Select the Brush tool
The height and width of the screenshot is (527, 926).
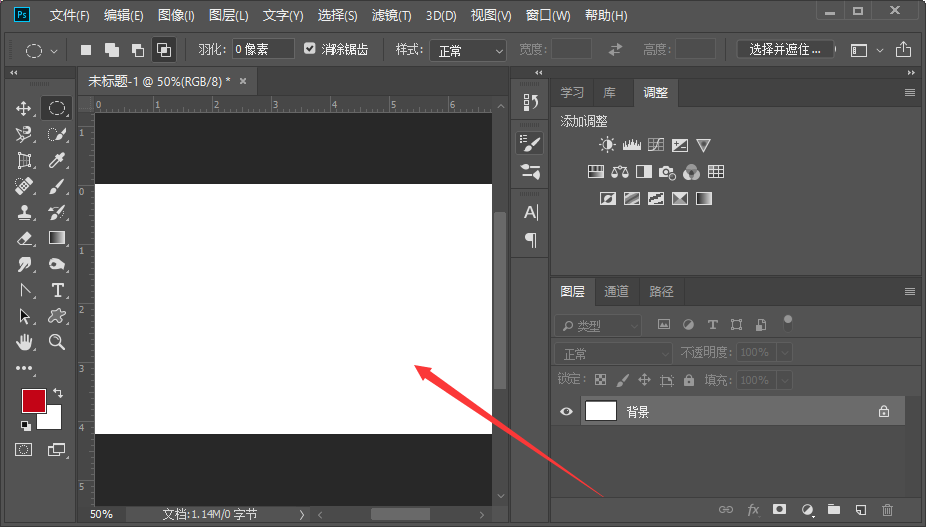(57, 187)
